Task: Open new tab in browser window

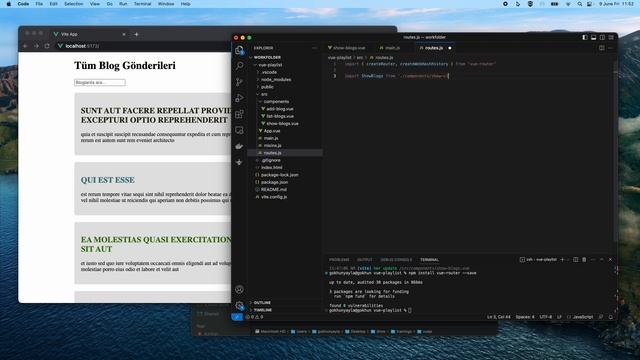Action: pos(136,34)
